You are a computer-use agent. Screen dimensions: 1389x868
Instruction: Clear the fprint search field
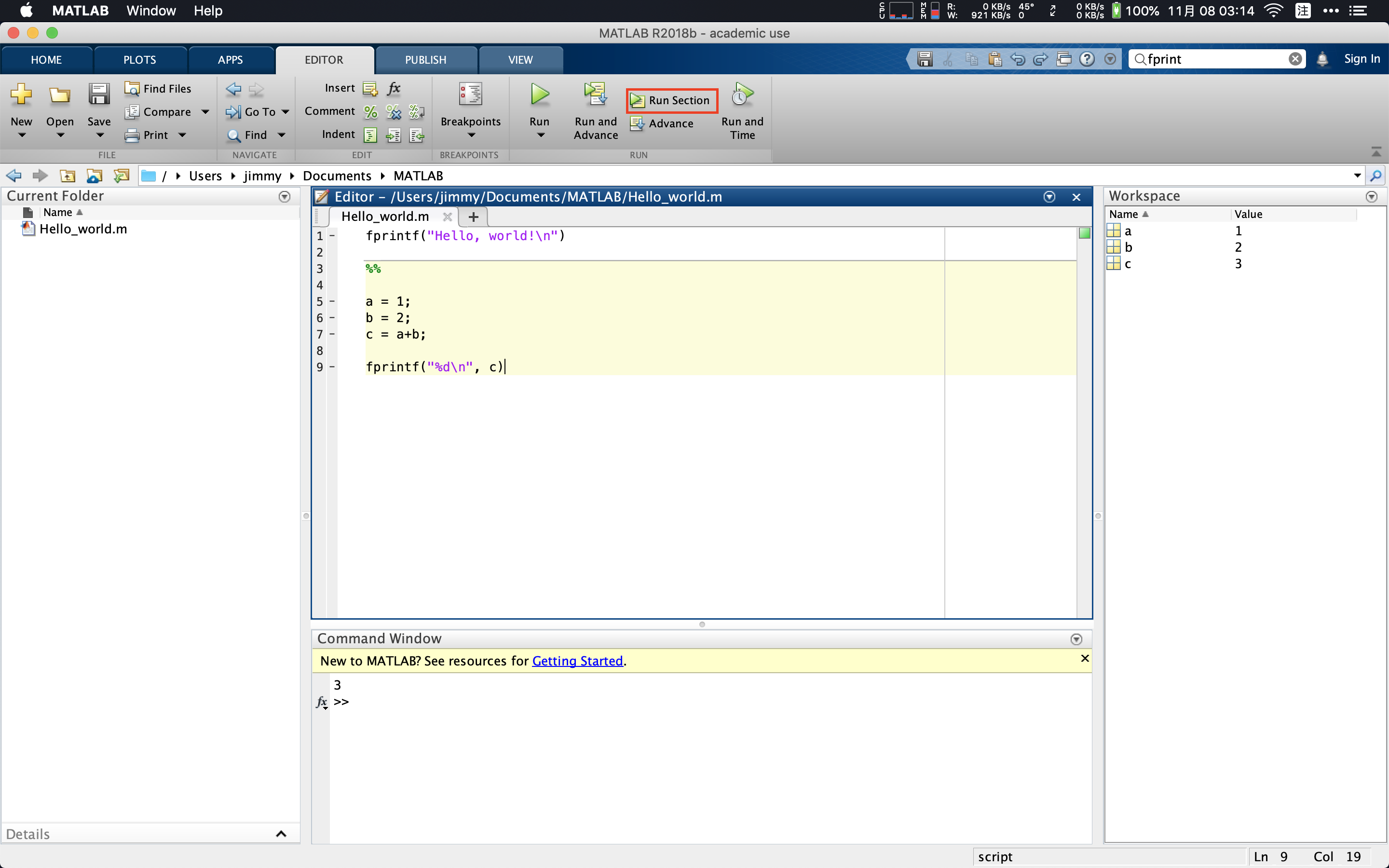pos(1295,58)
